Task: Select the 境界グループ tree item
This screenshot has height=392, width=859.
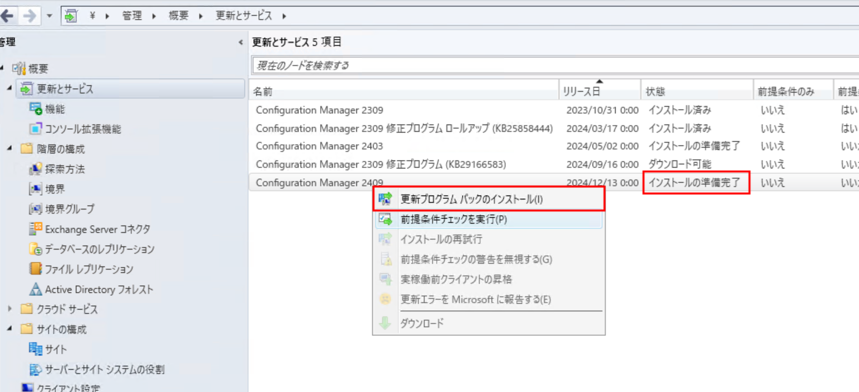Action: (70, 209)
